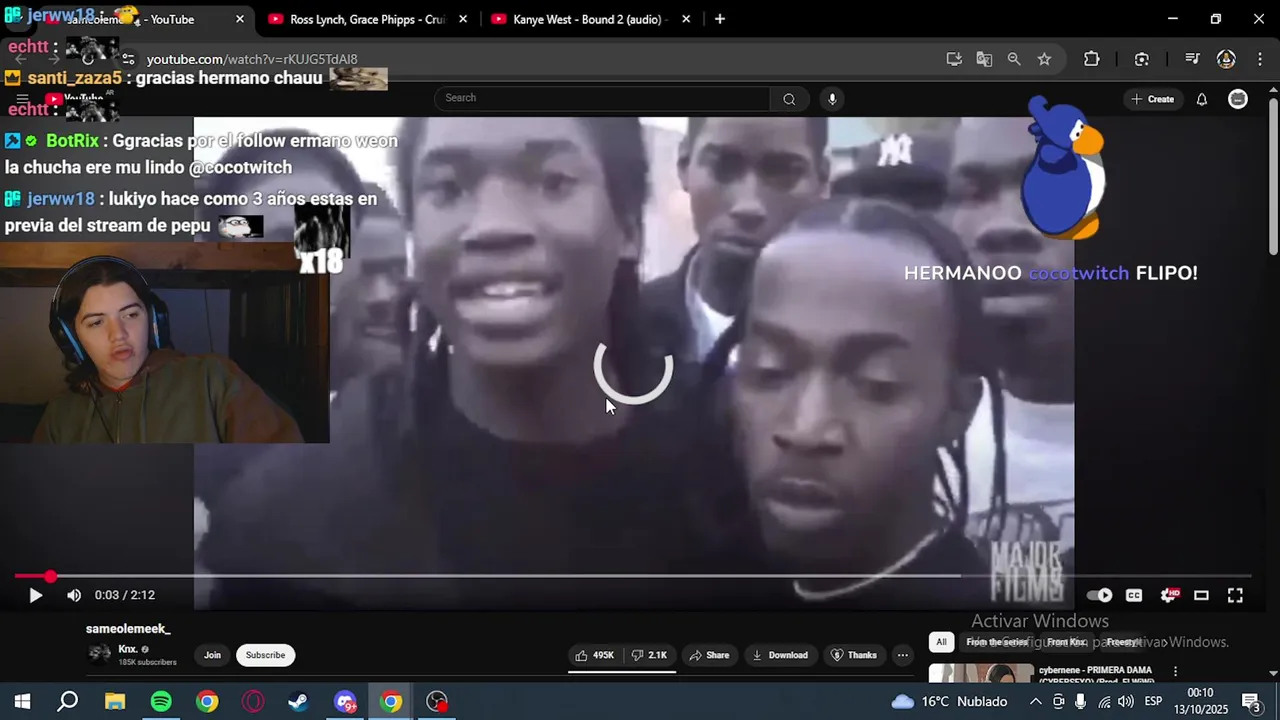This screenshot has height=720, width=1280.
Task: Open ESP input language selector
Action: pyautogui.click(x=1153, y=702)
